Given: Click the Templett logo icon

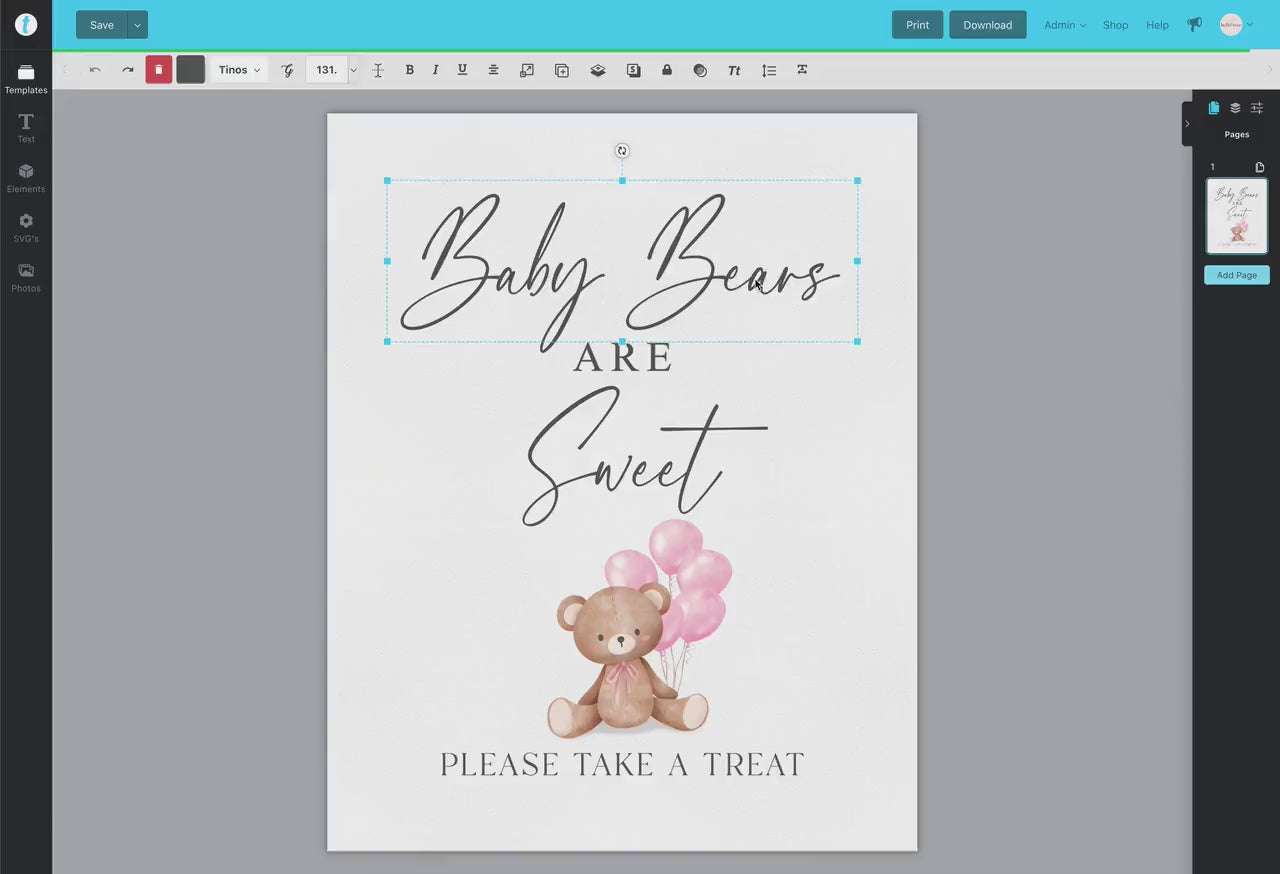Looking at the screenshot, I should point(26,25).
